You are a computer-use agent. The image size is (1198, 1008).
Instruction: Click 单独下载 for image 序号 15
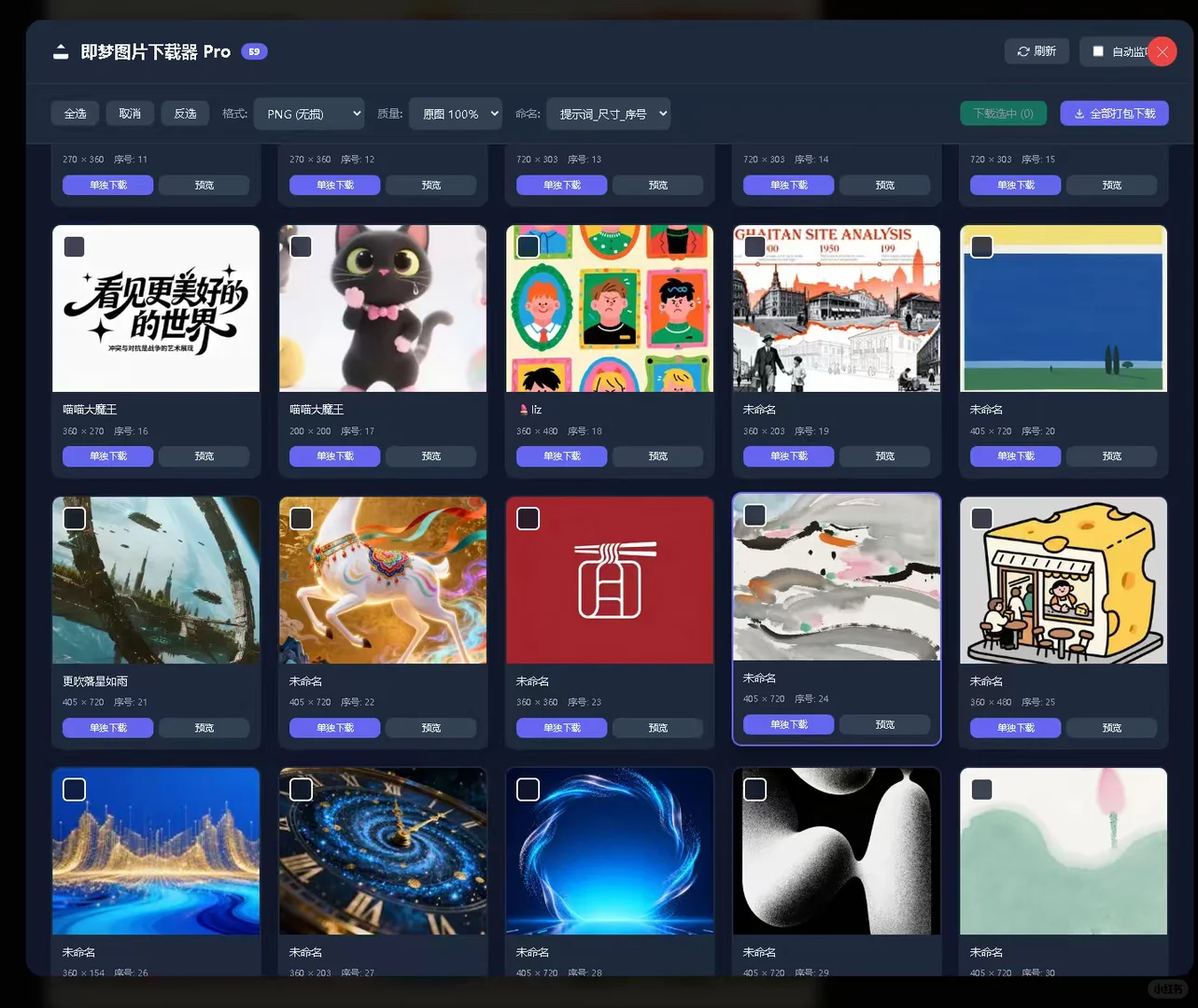tap(1016, 185)
